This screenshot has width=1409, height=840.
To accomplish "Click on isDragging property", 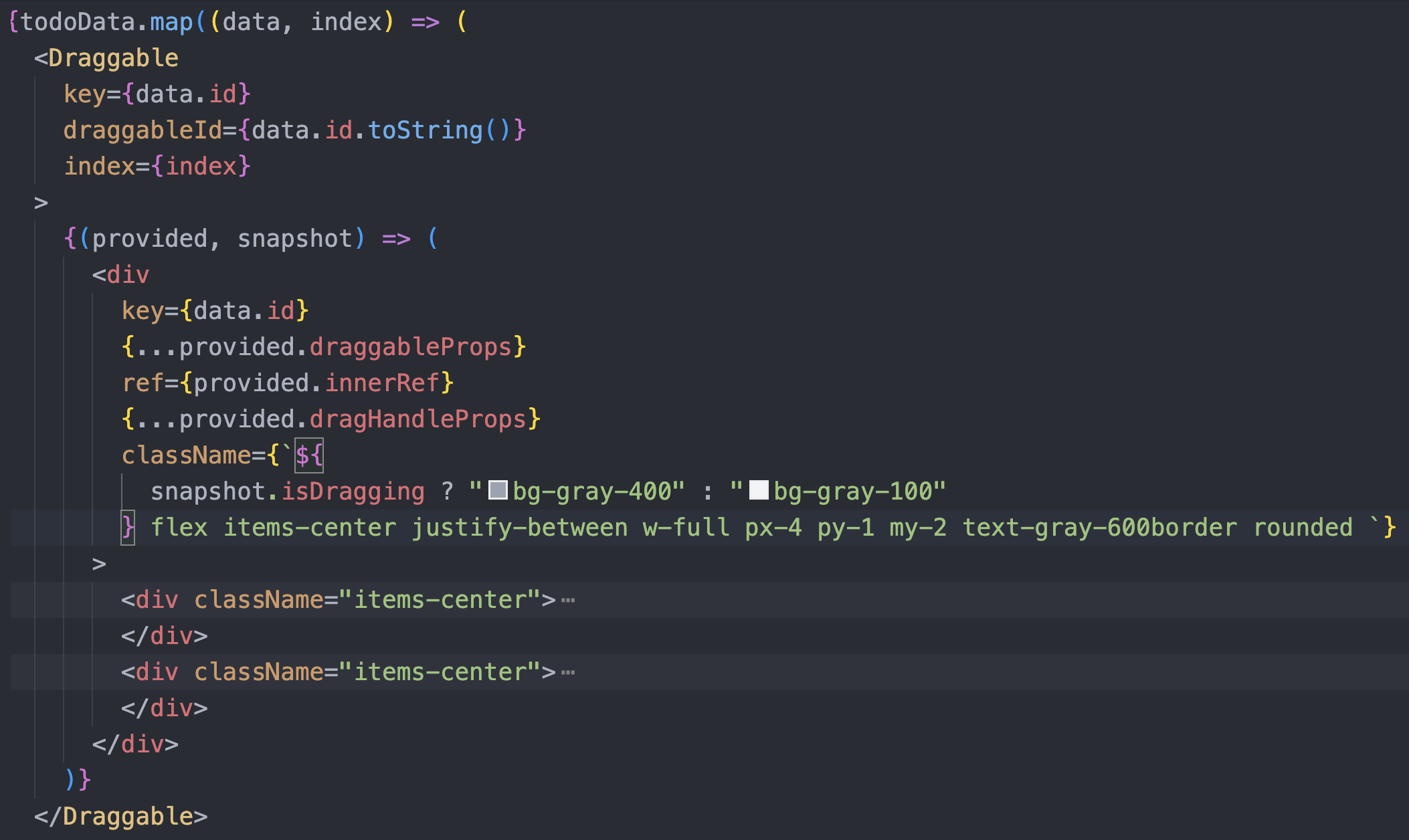I will click(353, 492).
